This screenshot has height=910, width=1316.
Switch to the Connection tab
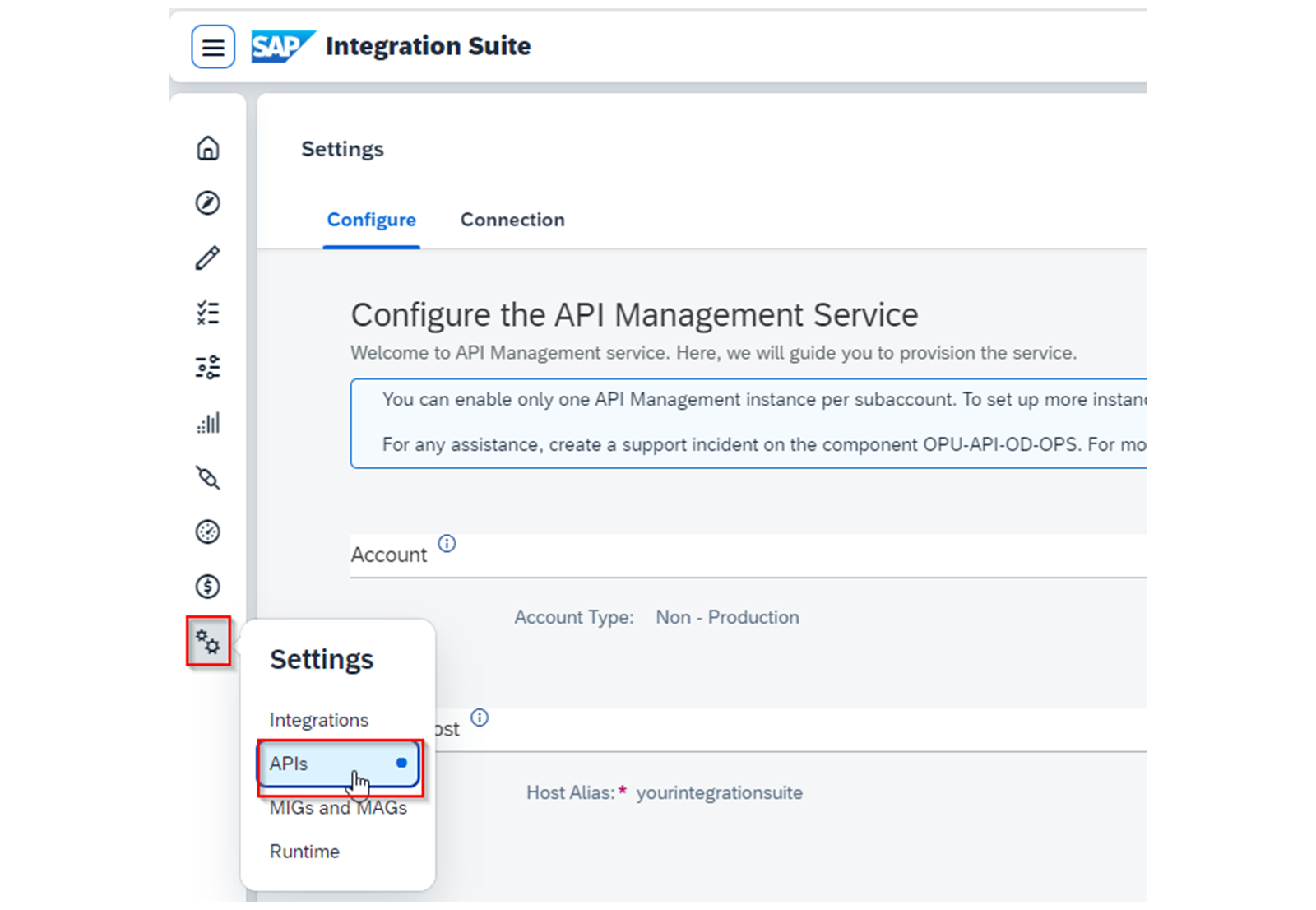512,220
